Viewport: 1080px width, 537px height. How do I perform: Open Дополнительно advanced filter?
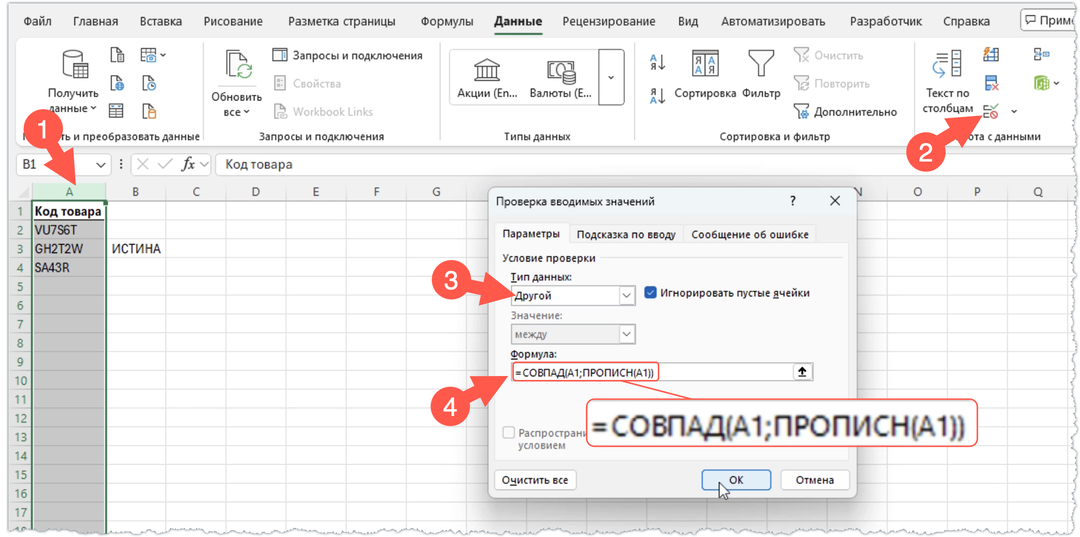[845, 112]
